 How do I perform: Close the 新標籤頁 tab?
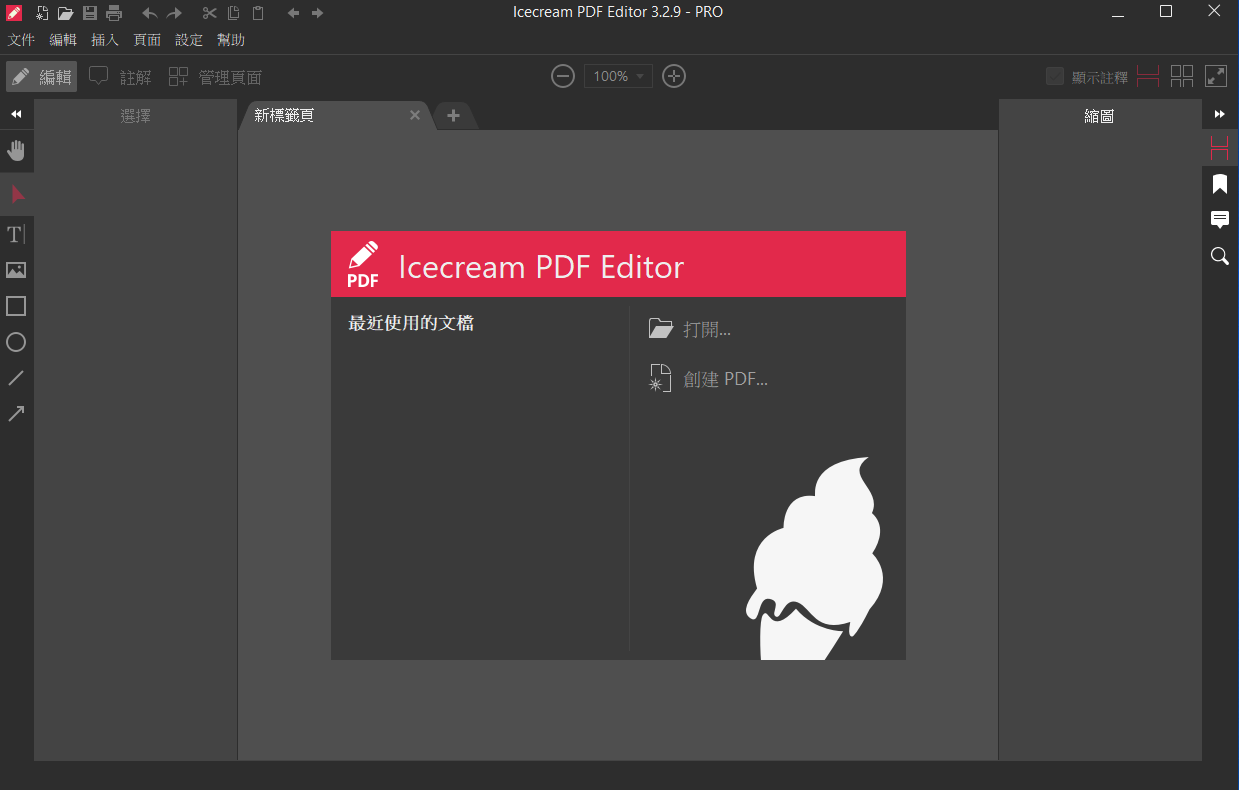pyautogui.click(x=415, y=115)
